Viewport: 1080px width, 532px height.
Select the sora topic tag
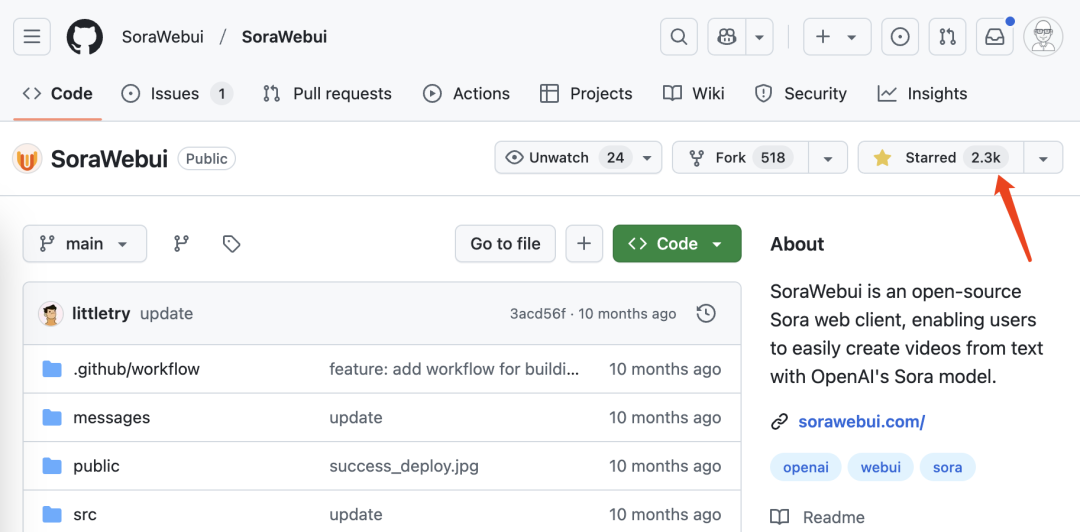[x=948, y=468]
